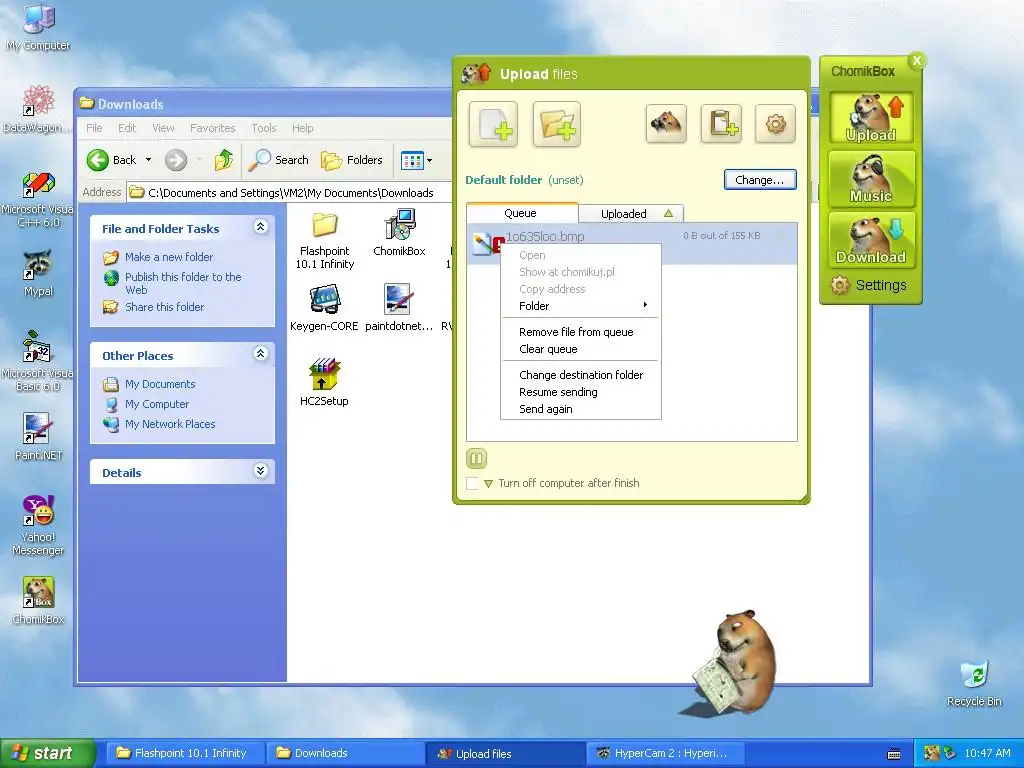1024x768 pixels.
Task: Open My Network Places link
Action: (x=170, y=424)
